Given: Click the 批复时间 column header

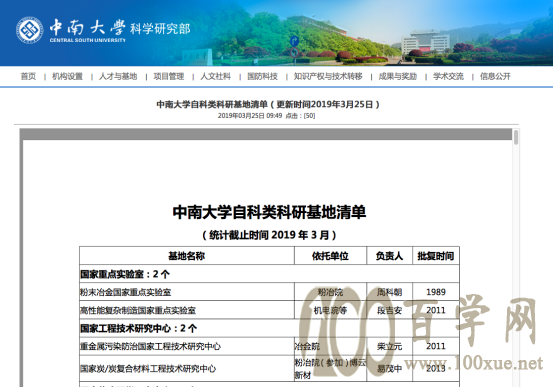Looking at the screenshot, I should coord(436,256).
